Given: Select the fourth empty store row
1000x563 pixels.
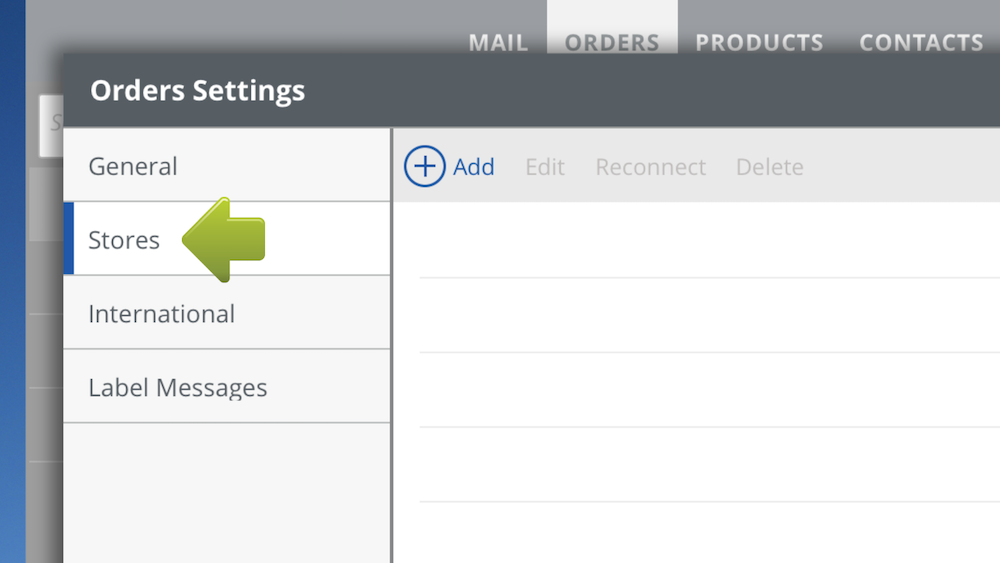Looking at the screenshot, I should coord(700,464).
